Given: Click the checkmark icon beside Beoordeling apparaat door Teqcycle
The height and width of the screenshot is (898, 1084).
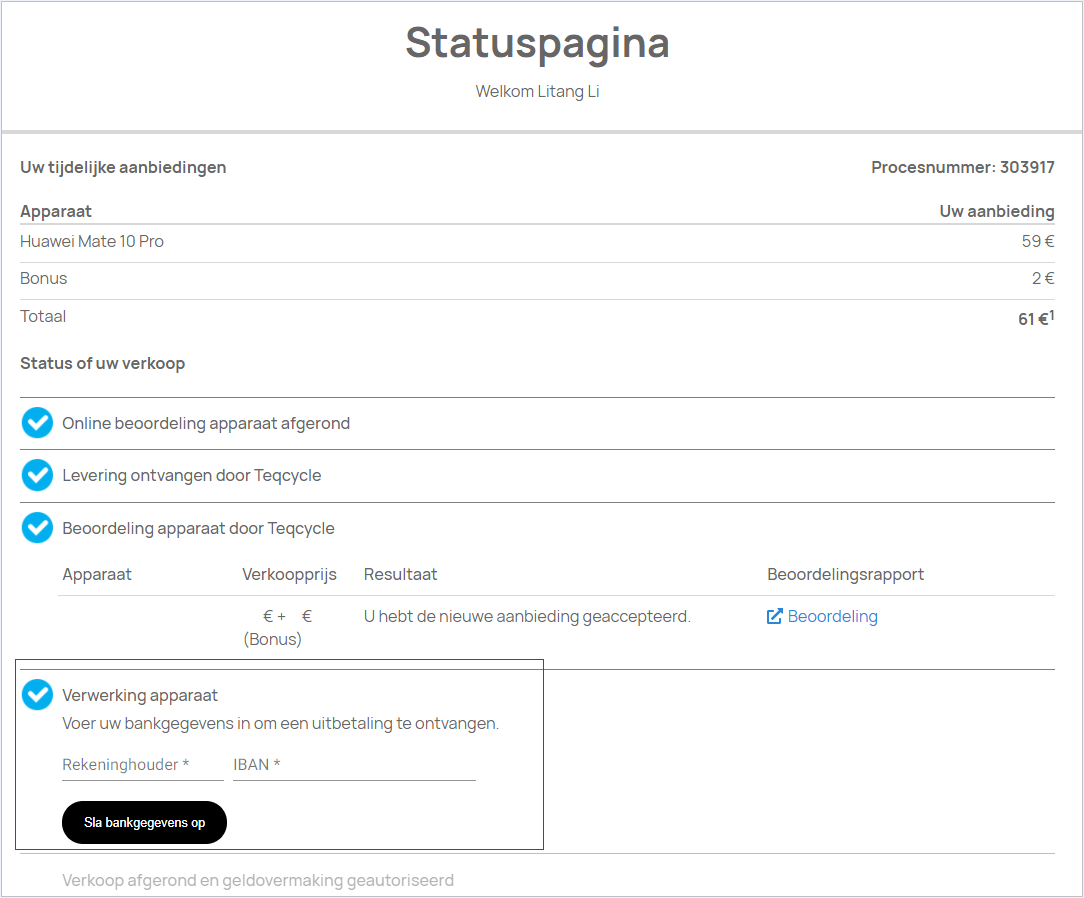Looking at the screenshot, I should pyautogui.click(x=37, y=528).
